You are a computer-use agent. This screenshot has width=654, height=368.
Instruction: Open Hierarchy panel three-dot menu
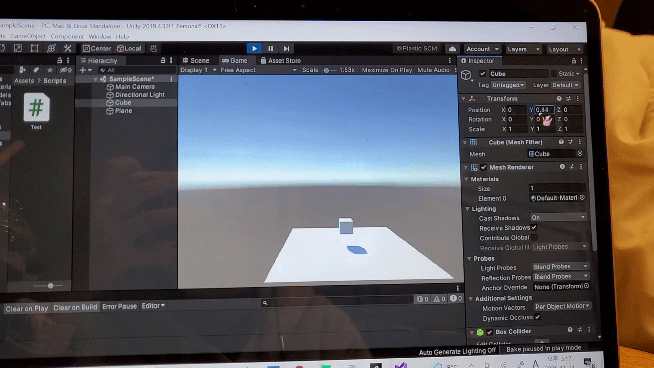(x=171, y=60)
